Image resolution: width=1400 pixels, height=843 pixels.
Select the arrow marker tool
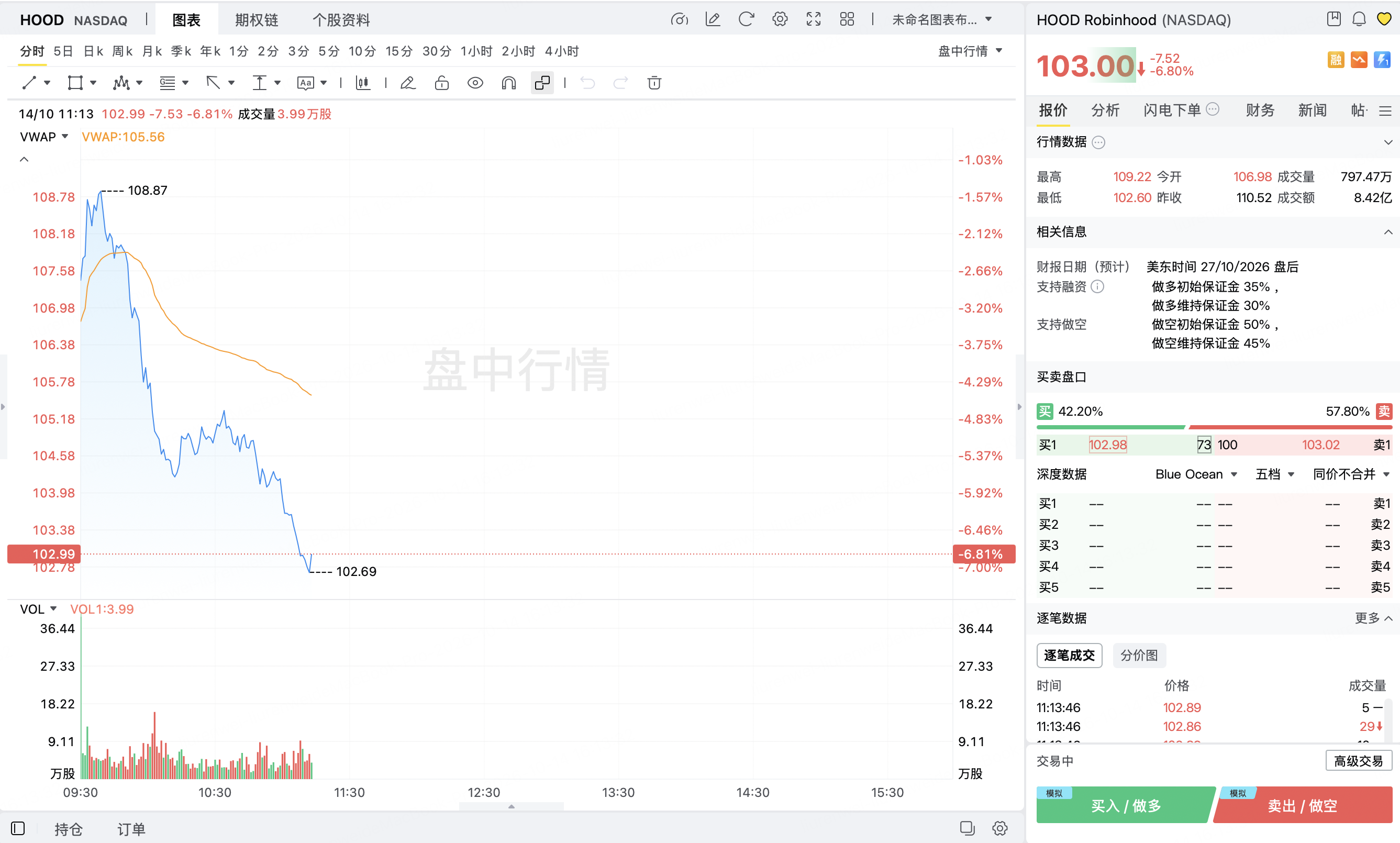pos(213,83)
